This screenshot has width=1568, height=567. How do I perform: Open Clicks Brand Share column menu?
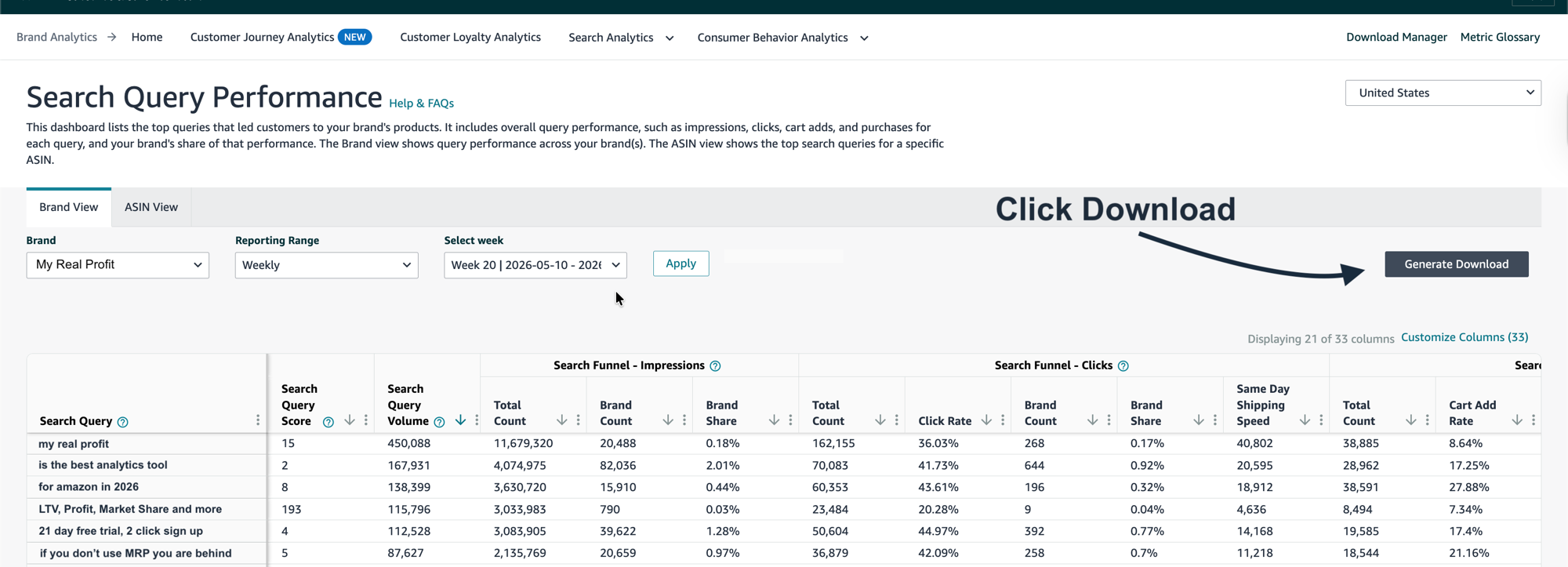pyautogui.click(x=1215, y=420)
